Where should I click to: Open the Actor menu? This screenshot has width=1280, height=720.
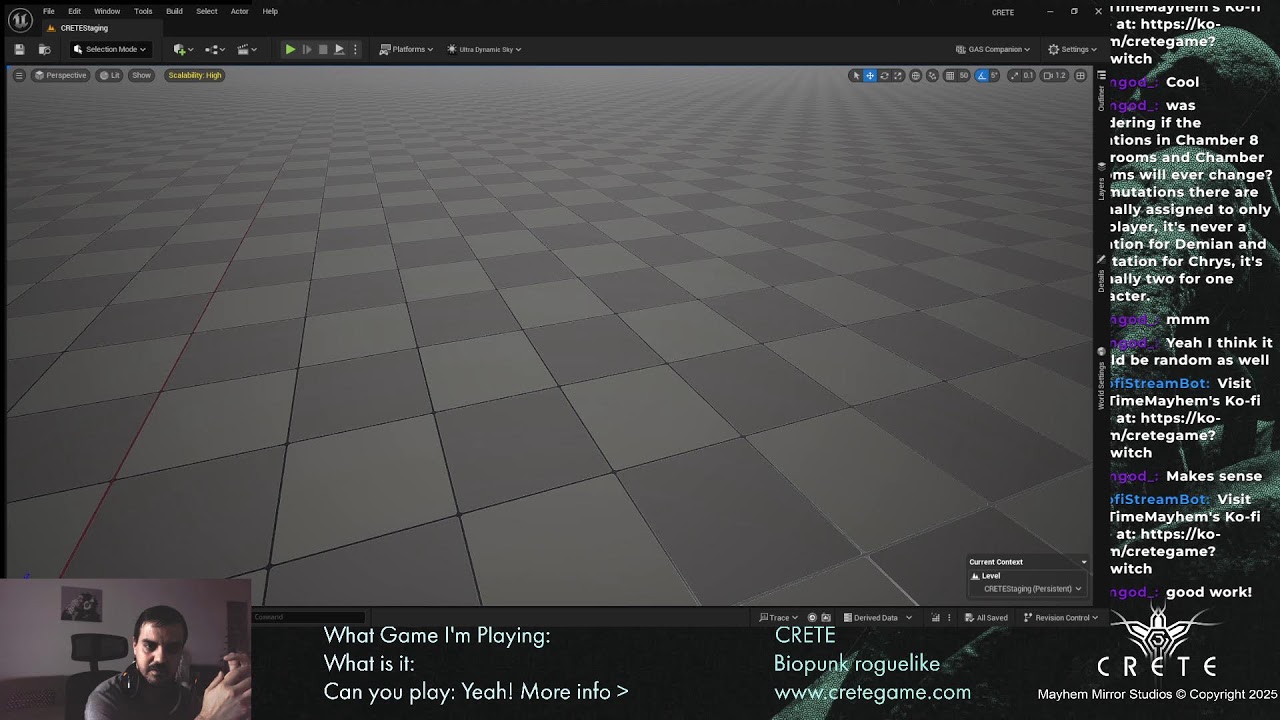239,11
